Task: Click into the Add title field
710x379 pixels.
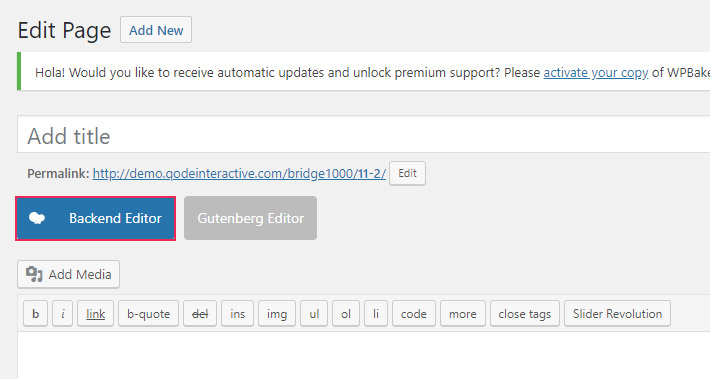Action: click(364, 135)
